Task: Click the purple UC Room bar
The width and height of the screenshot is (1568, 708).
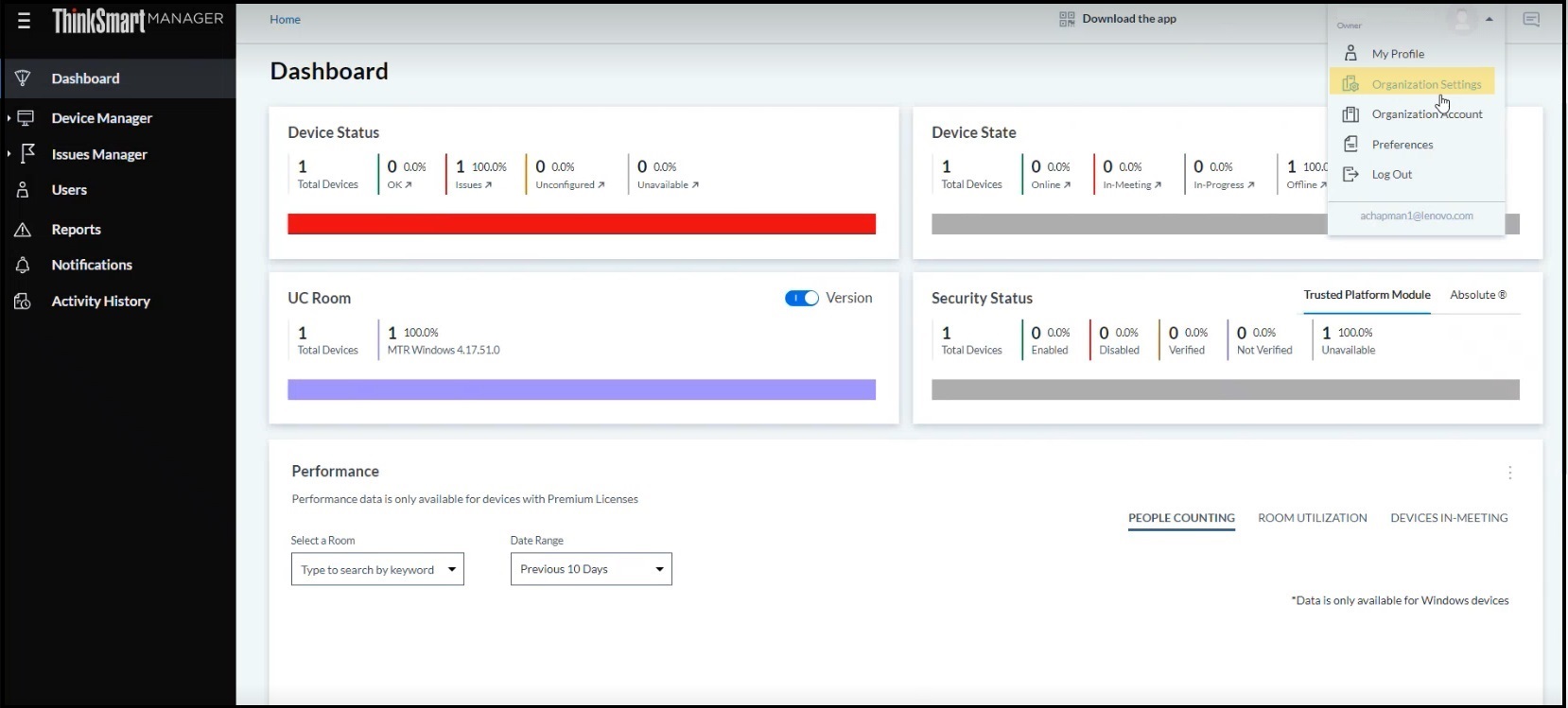Action: pos(582,389)
